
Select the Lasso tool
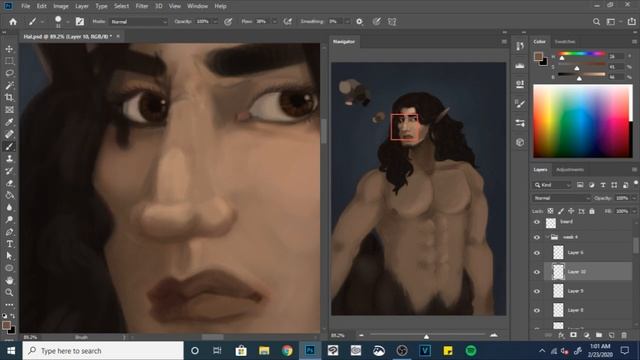click(x=9, y=73)
